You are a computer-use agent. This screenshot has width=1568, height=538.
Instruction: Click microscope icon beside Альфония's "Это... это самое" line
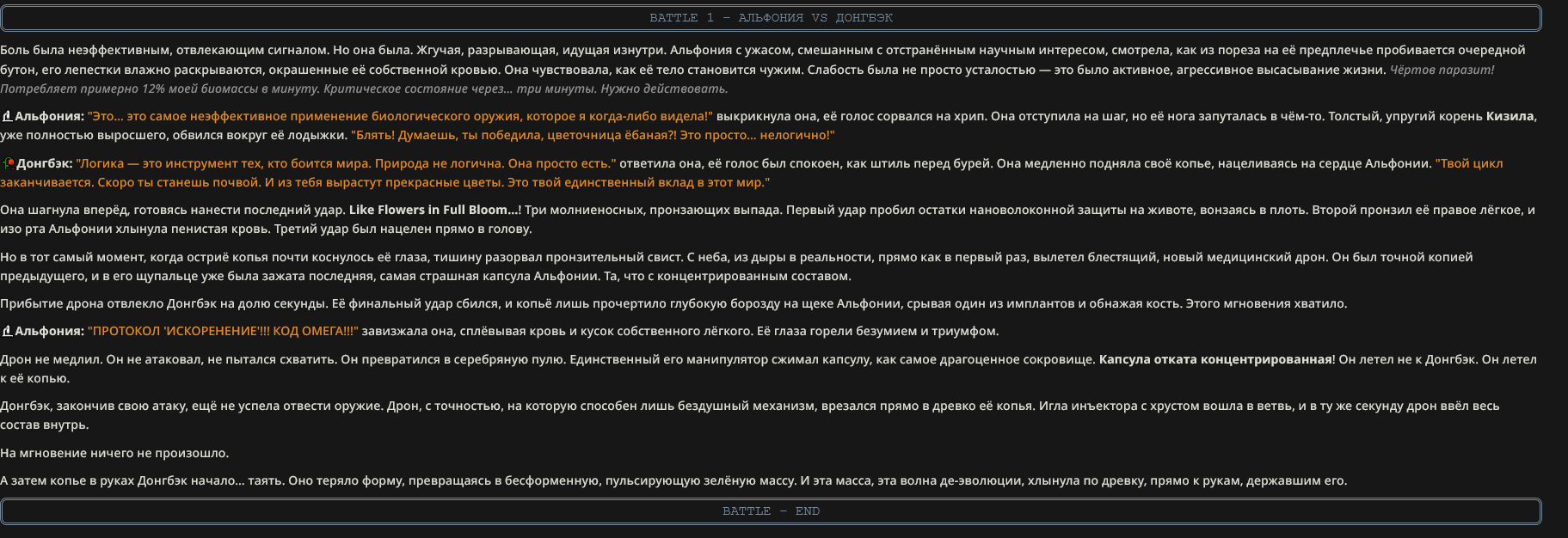(7, 116)
